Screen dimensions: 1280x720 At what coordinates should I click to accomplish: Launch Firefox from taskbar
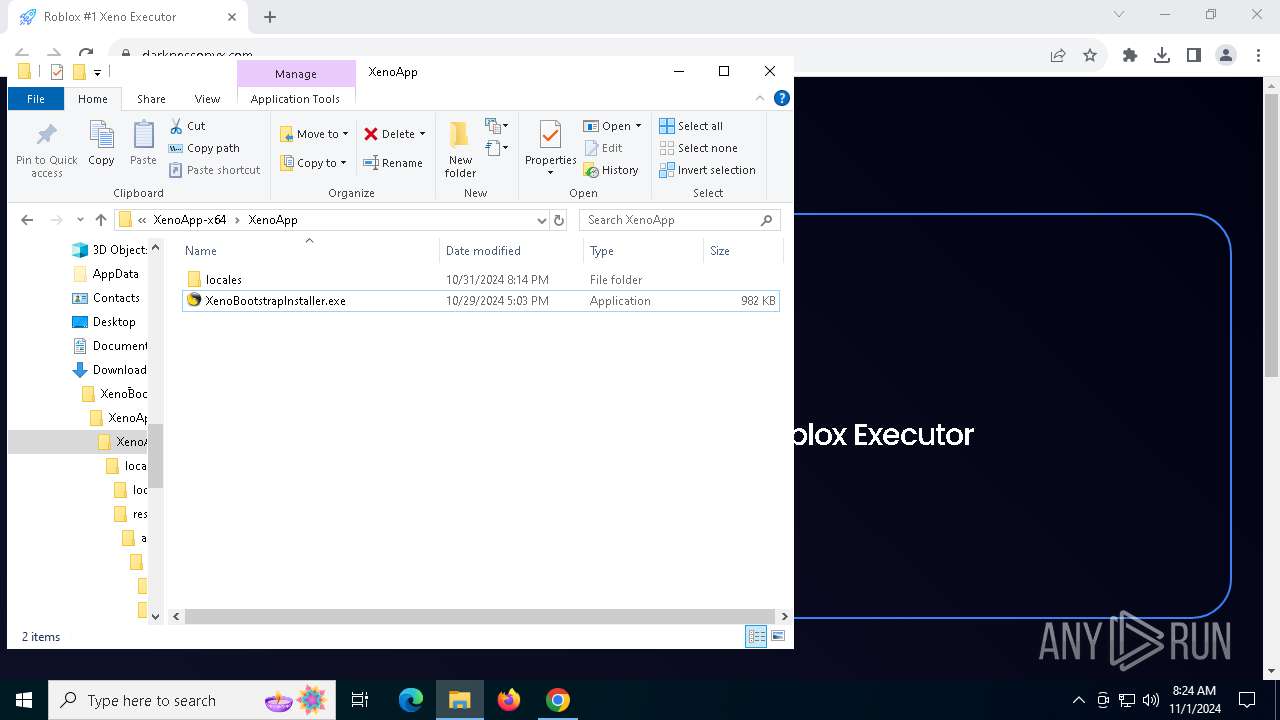click(509, 700)
